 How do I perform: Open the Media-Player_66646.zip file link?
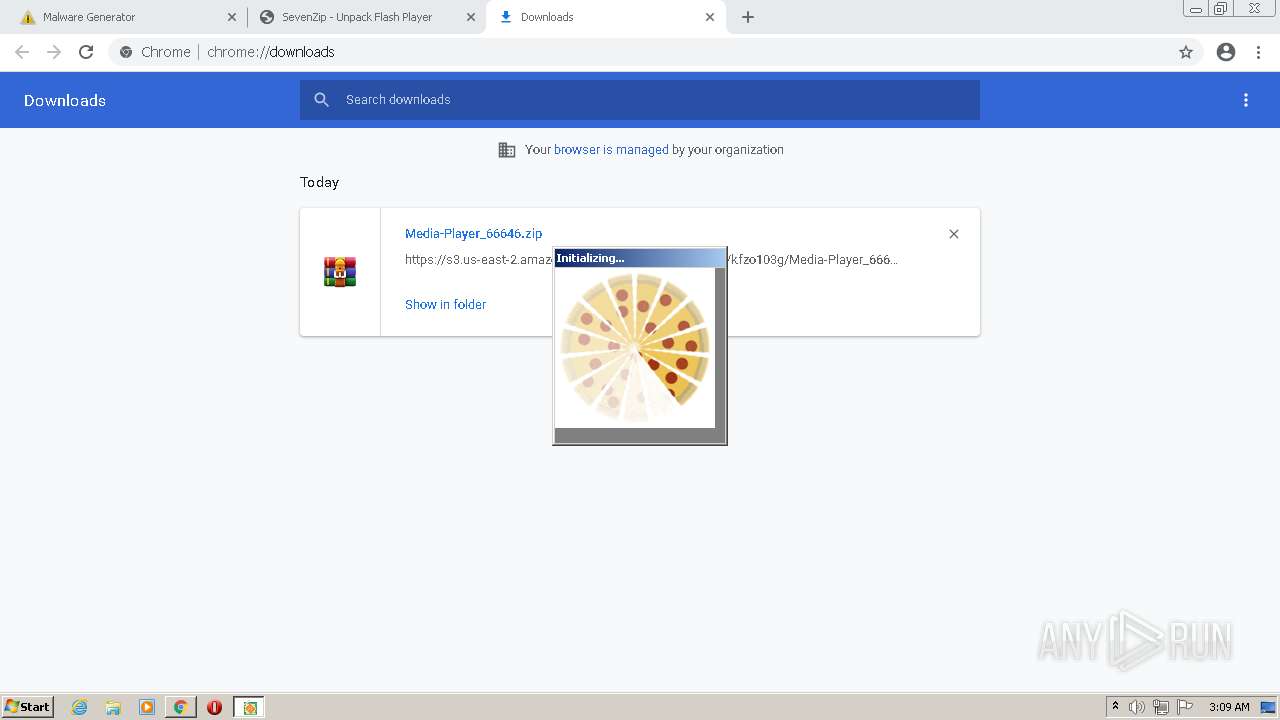[474, 234]
